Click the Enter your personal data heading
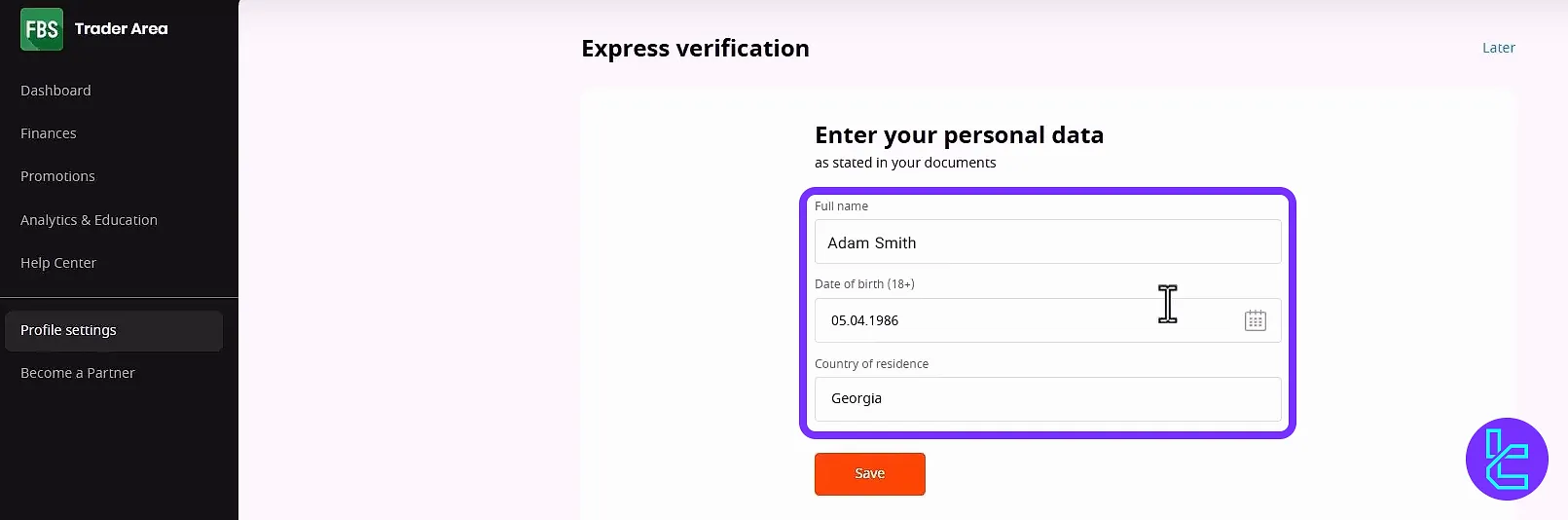 [x=959, y=135]
